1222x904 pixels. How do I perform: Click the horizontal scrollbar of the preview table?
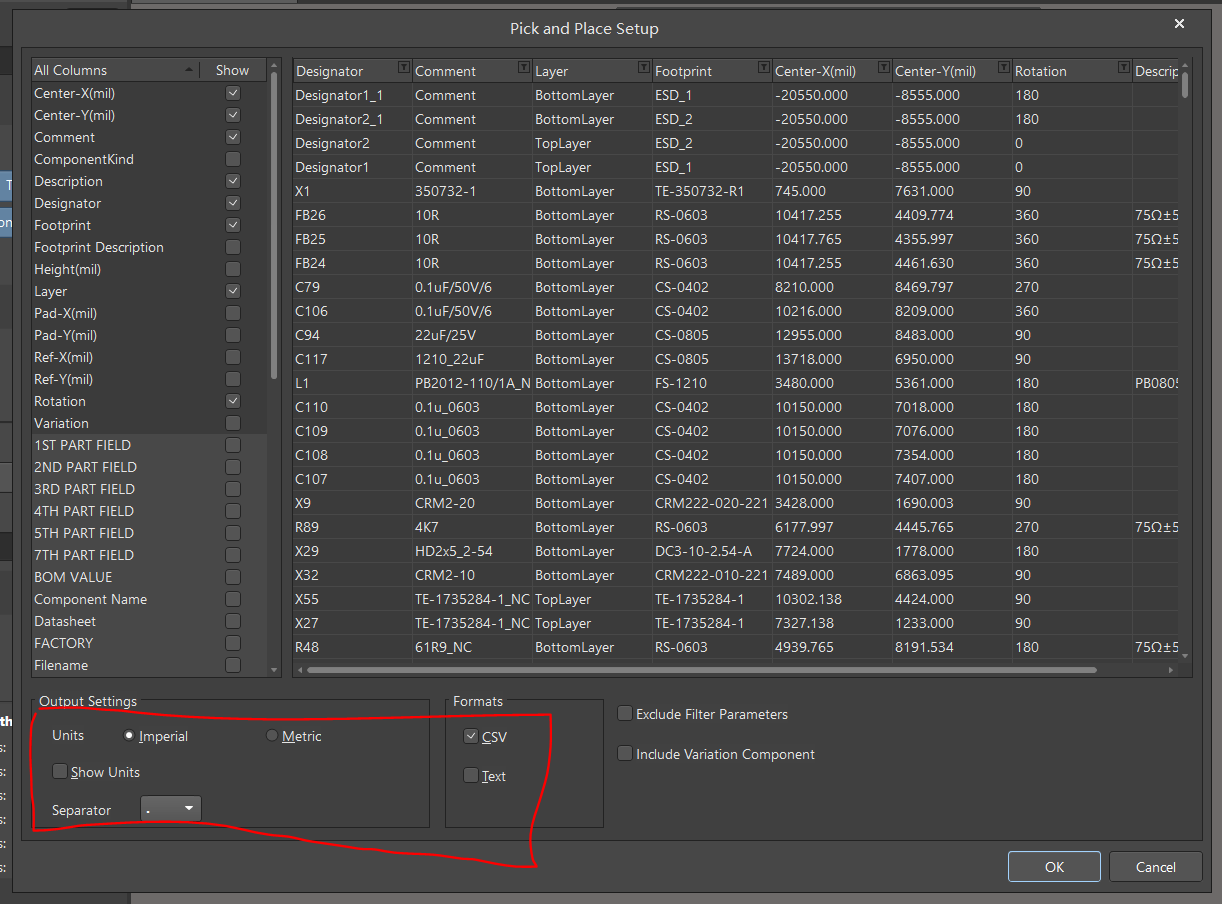click(x=700, y=669)
